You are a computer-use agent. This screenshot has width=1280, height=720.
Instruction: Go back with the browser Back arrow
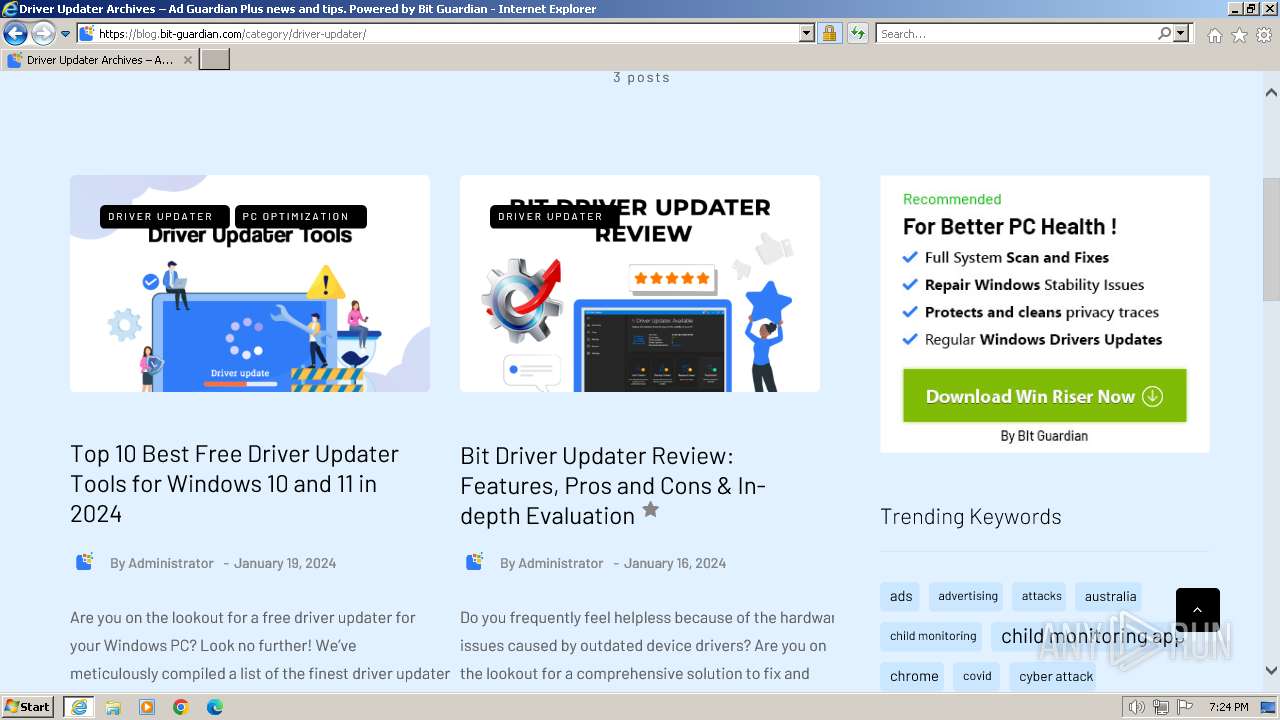(x=15, y=34)
